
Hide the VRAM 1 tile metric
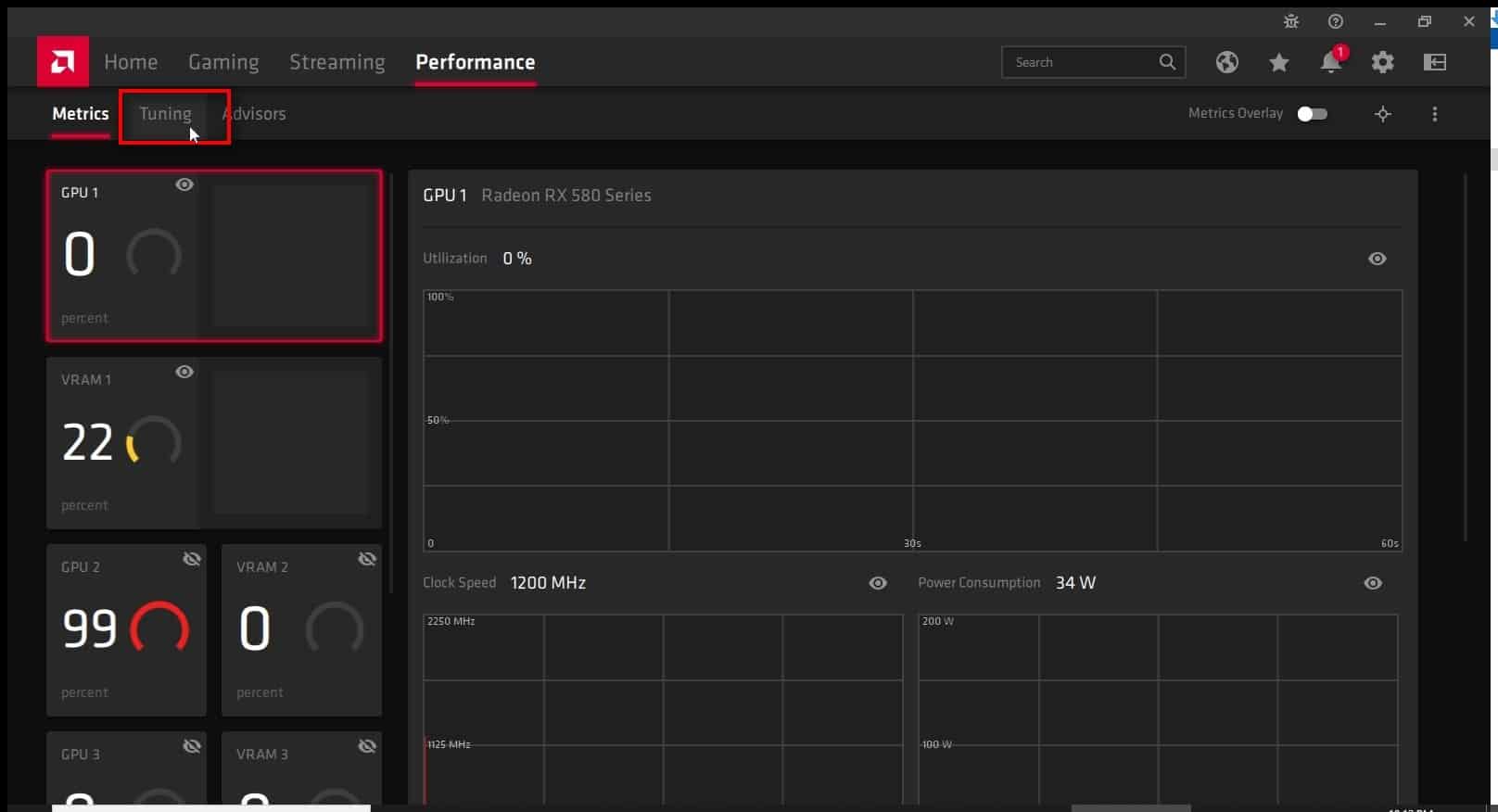pyautogui.click(x=184, y=372)
